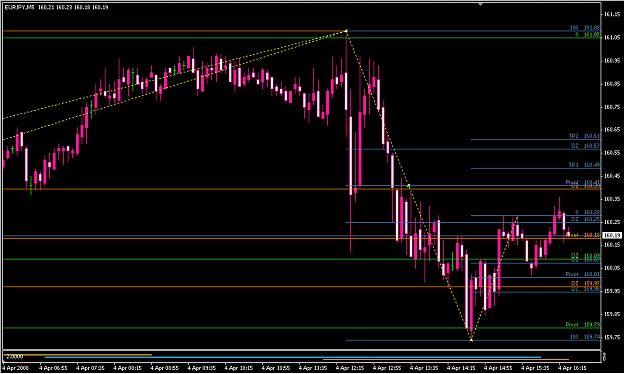Click the salmon line in indicator subwindow
This screenshot has height=374, width=625.
point(446,360)
